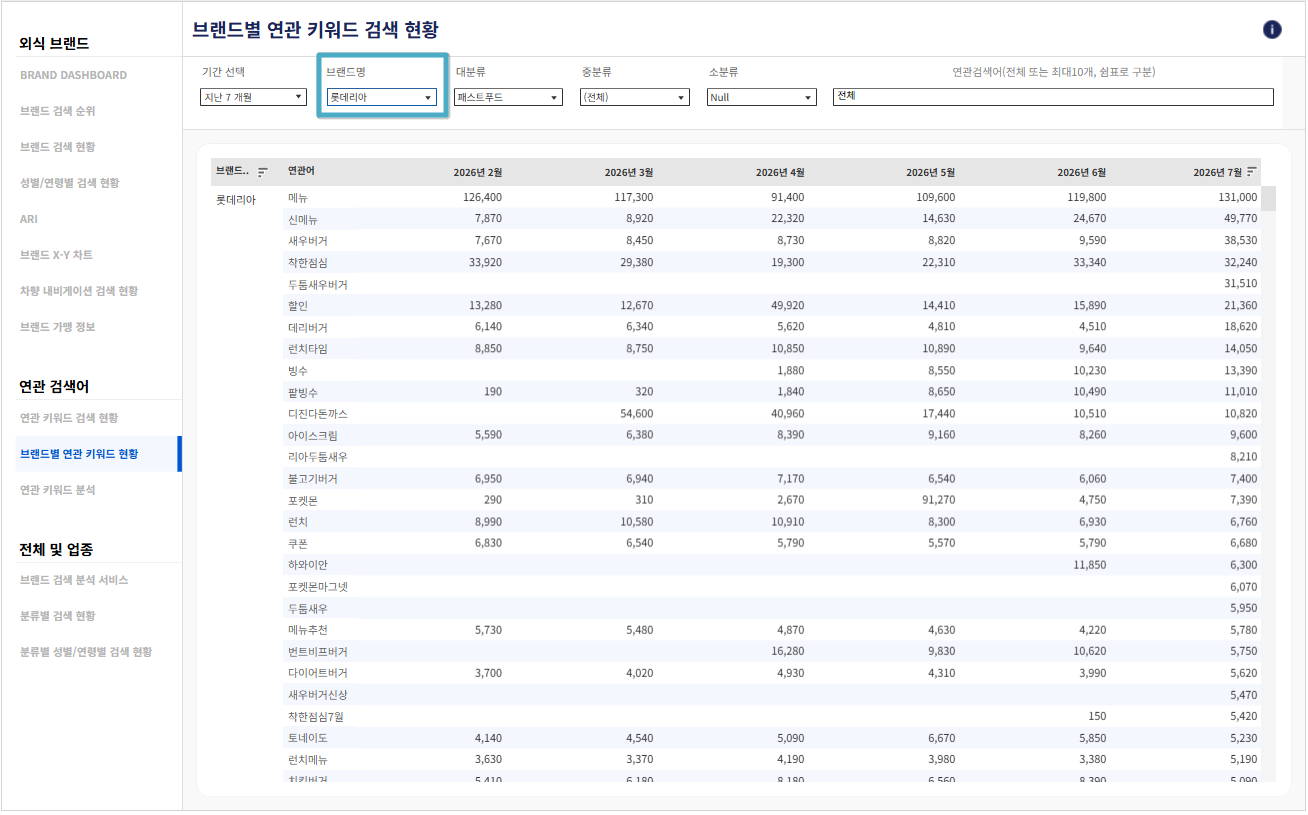
Task: Select the 불고기버거 keyword row label
Action: click(x=313, y=479)
